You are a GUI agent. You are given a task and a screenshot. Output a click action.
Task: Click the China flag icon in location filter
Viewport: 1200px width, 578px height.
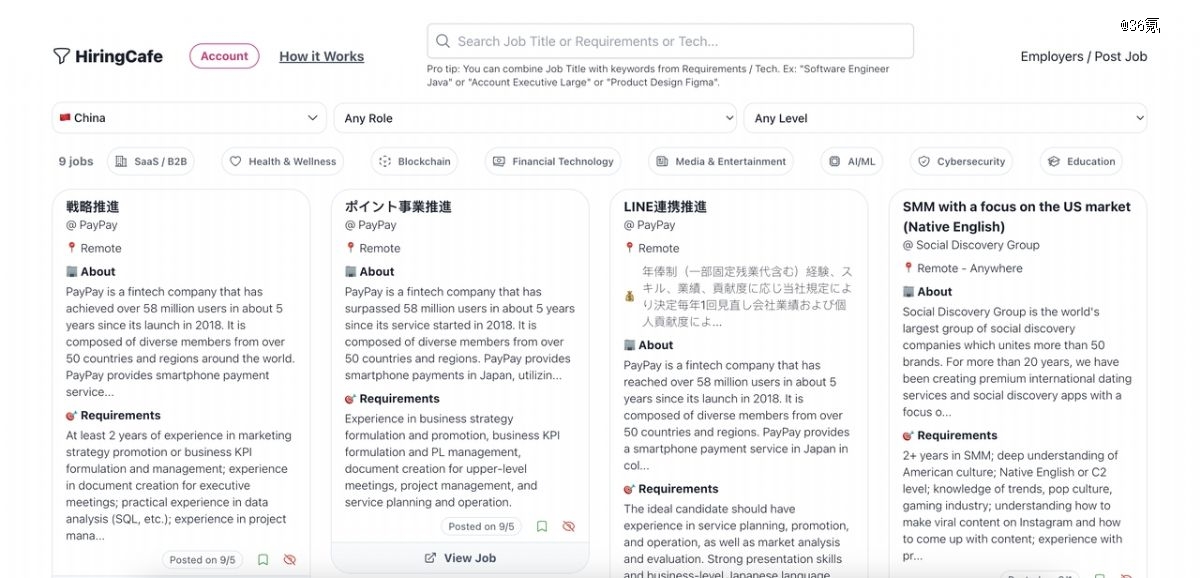point(65,118)
